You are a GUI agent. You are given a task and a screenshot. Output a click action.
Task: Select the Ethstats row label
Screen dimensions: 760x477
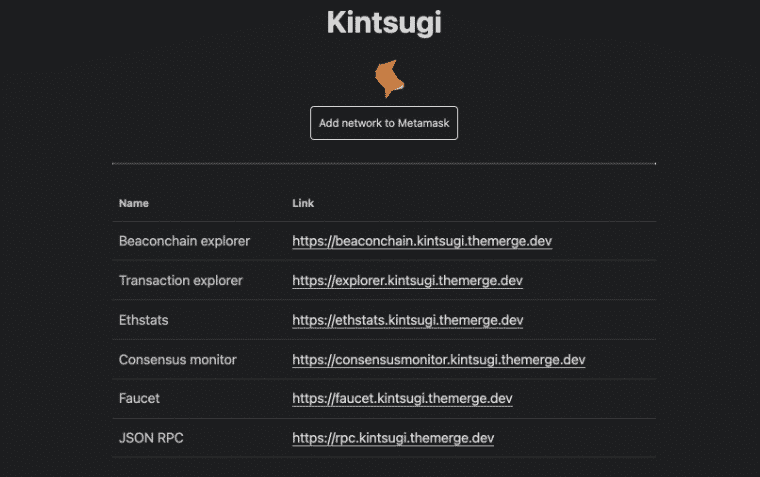(x=143, y=320)
